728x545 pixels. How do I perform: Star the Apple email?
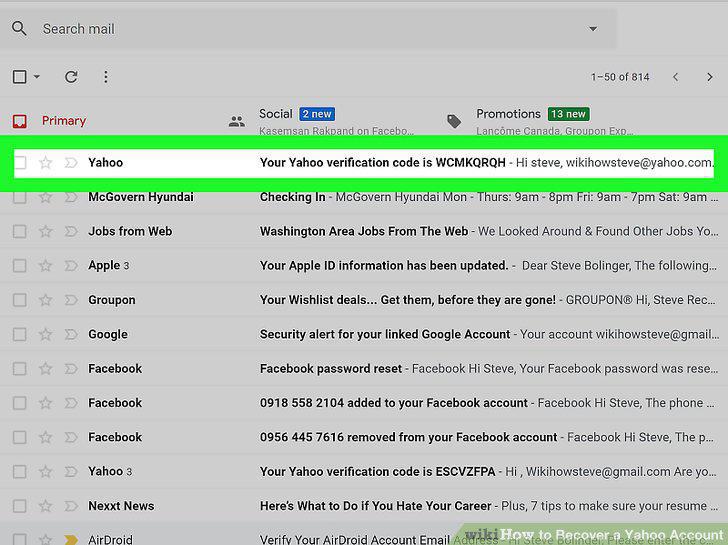pos(45,266)
